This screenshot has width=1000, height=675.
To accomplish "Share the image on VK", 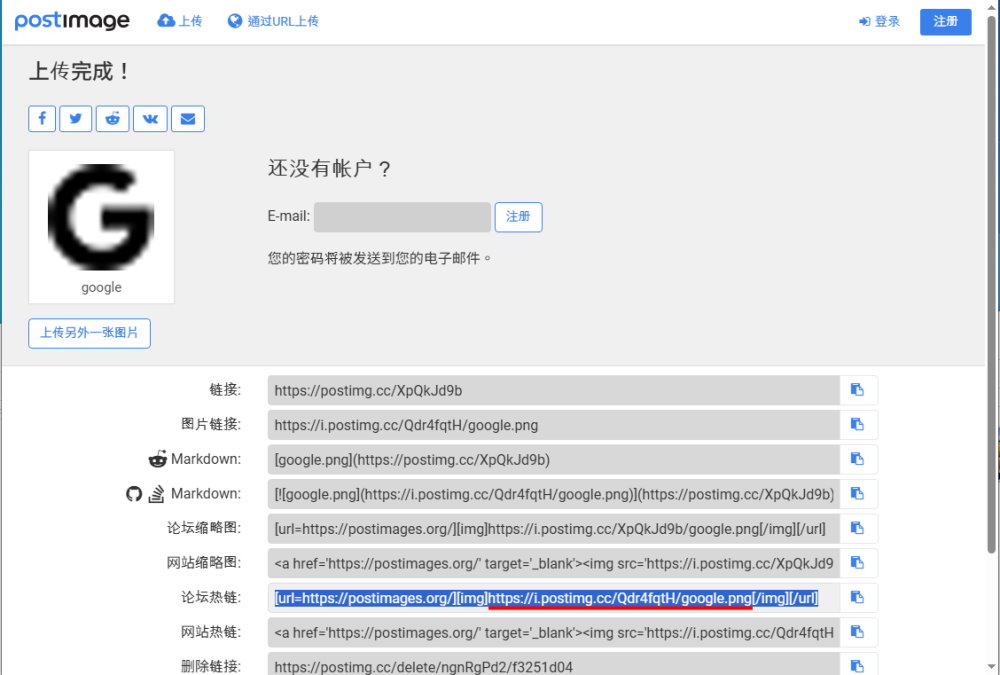I will [151, 119].
